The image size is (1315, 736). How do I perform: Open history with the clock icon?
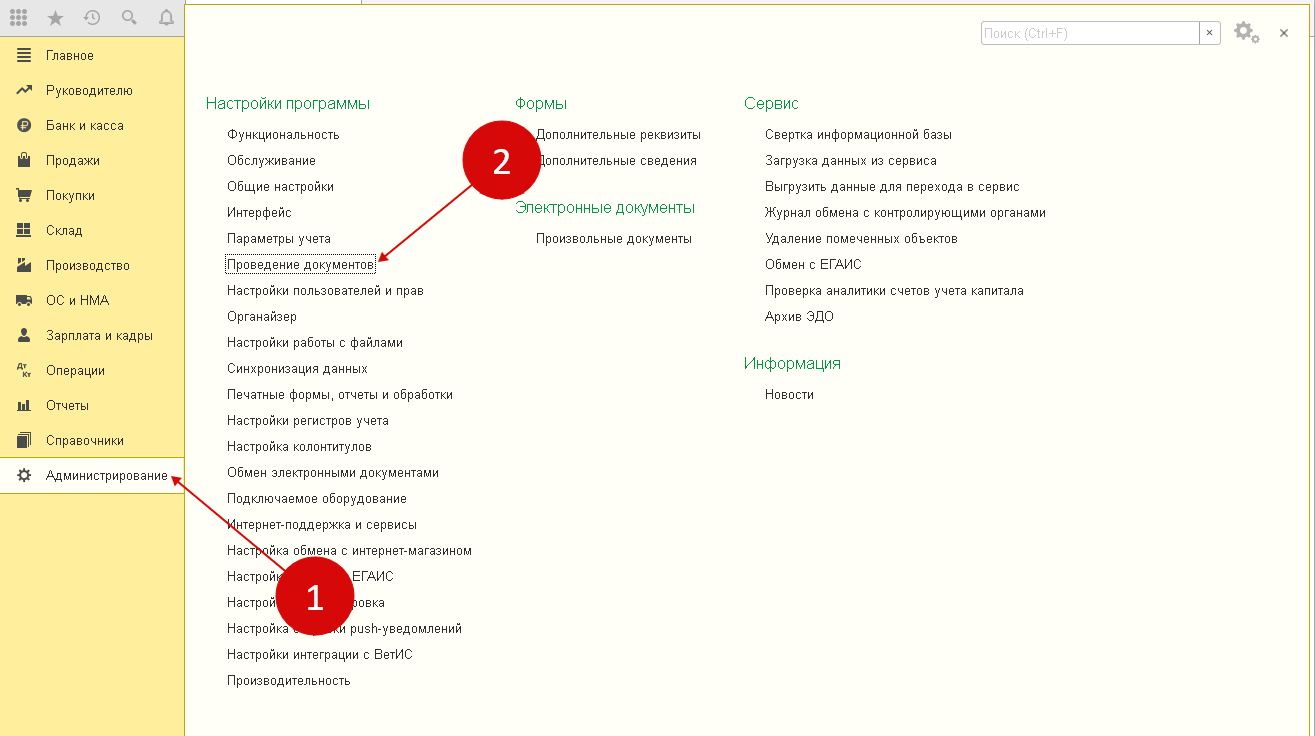(90, 17)
